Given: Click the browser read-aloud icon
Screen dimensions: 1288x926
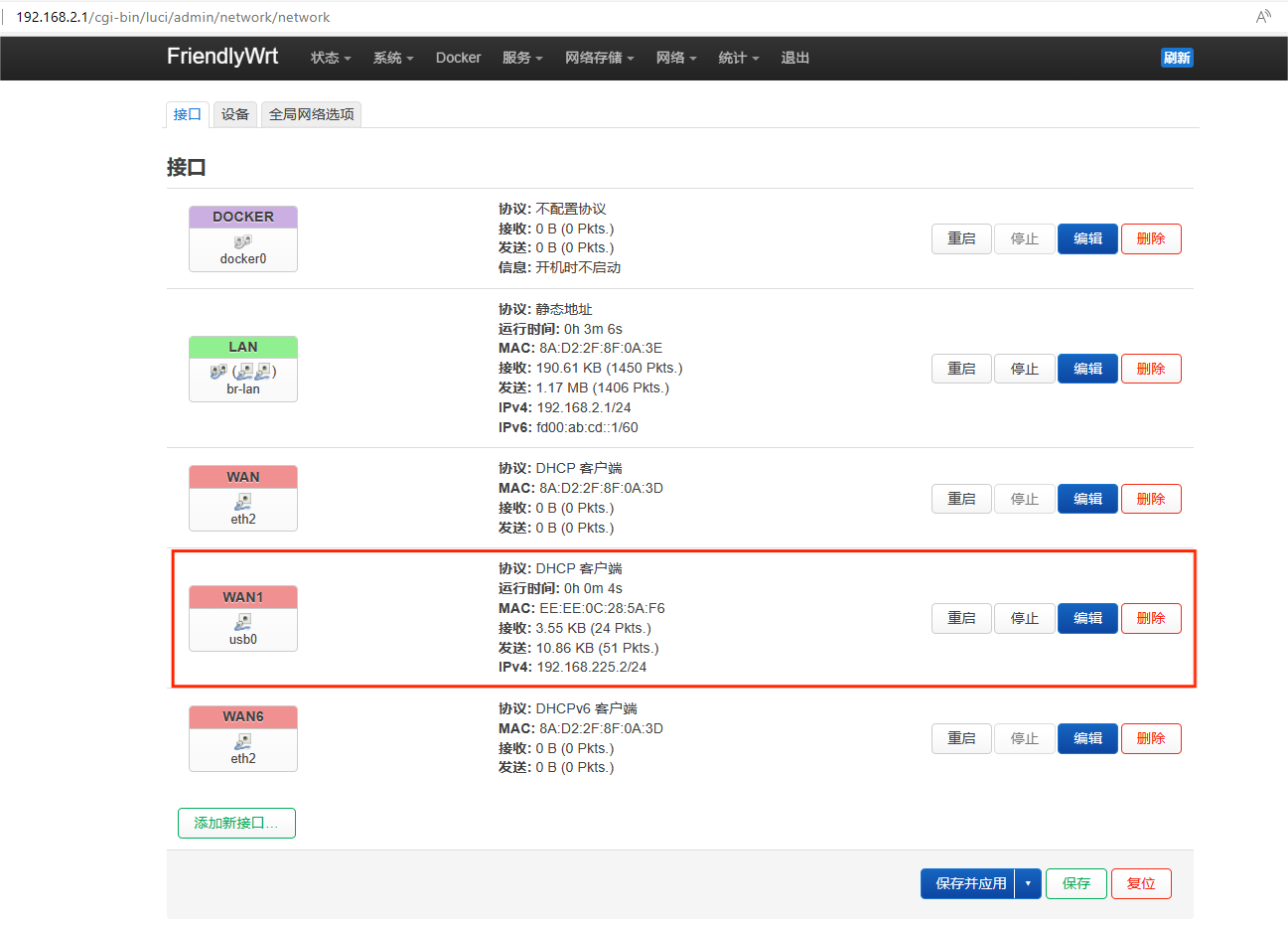Looking at the screenshot, I should tap(1263, 17).
